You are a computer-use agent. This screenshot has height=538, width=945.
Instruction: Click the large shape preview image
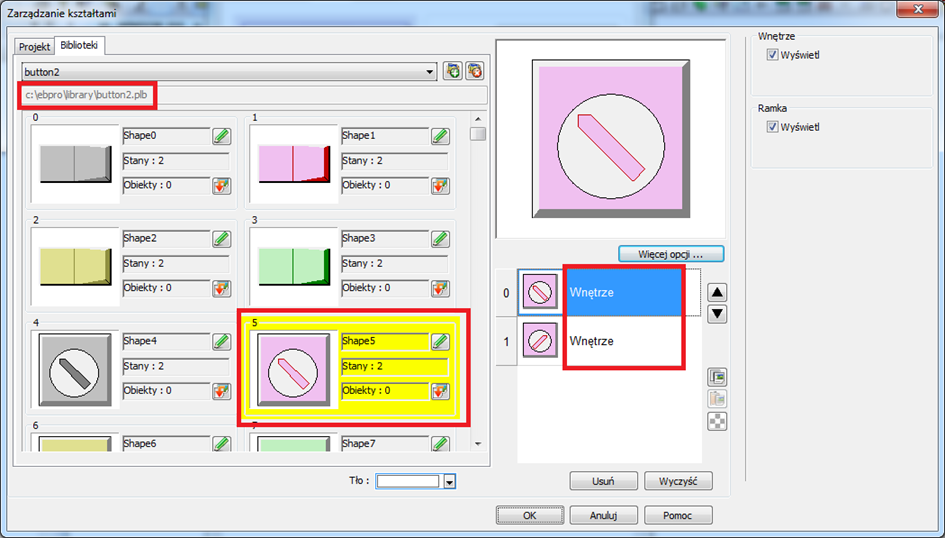click(611, 139)
